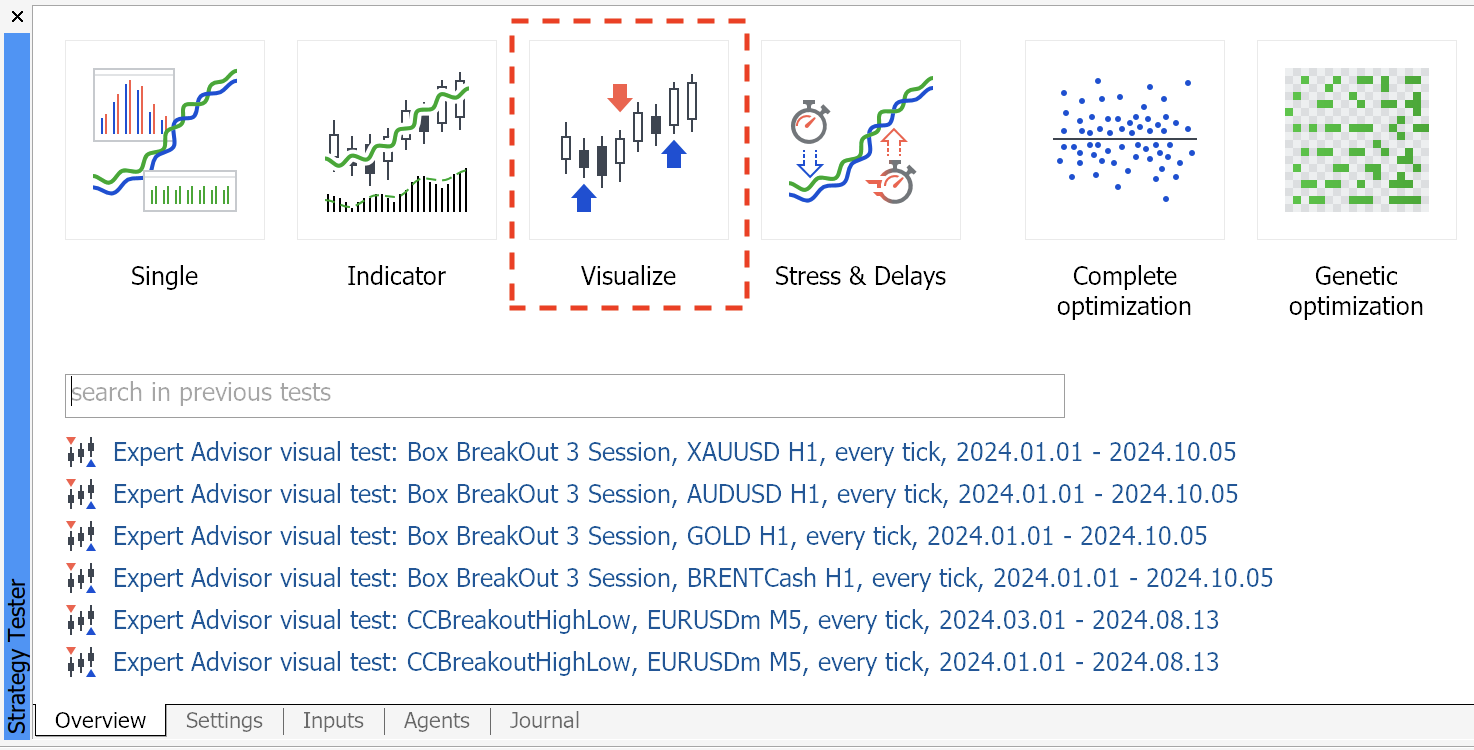The width and height of the screenshot is (1474, 750).
Task: Open the Genetic optimization grid icon
Action: (x=1357, y=140)
